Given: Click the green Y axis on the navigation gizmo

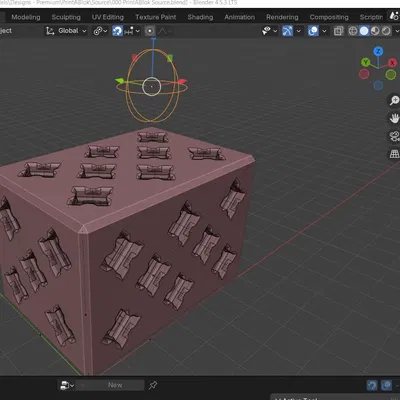Looking at the screenshot, I should (366, 62).
